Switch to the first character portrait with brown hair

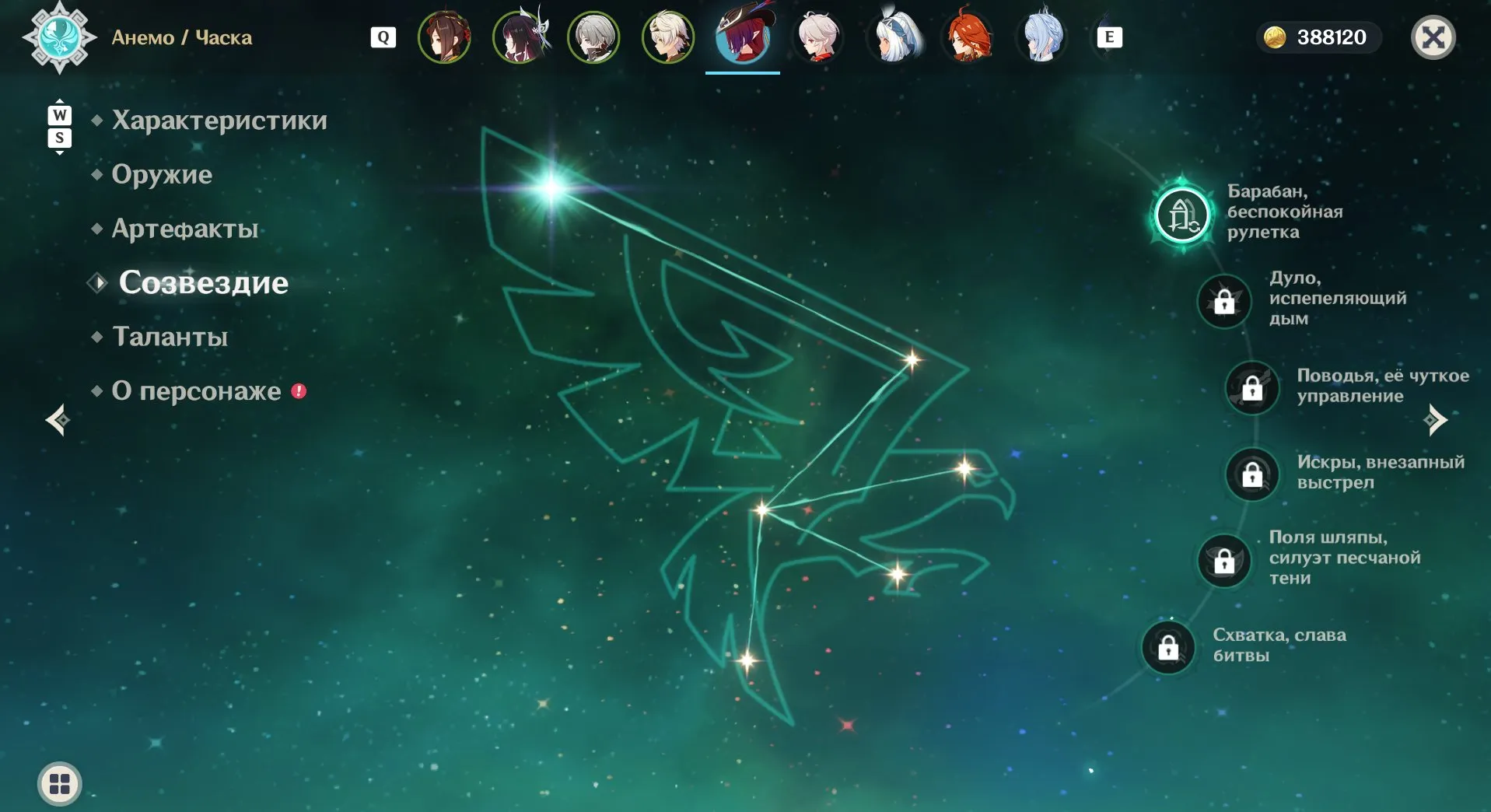coord(444,37)
